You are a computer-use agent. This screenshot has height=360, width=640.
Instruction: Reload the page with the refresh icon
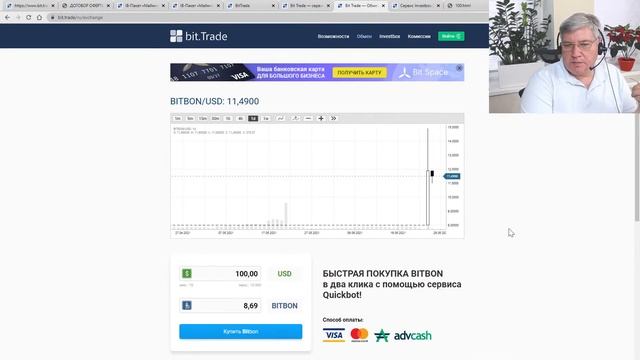[29, 18]
